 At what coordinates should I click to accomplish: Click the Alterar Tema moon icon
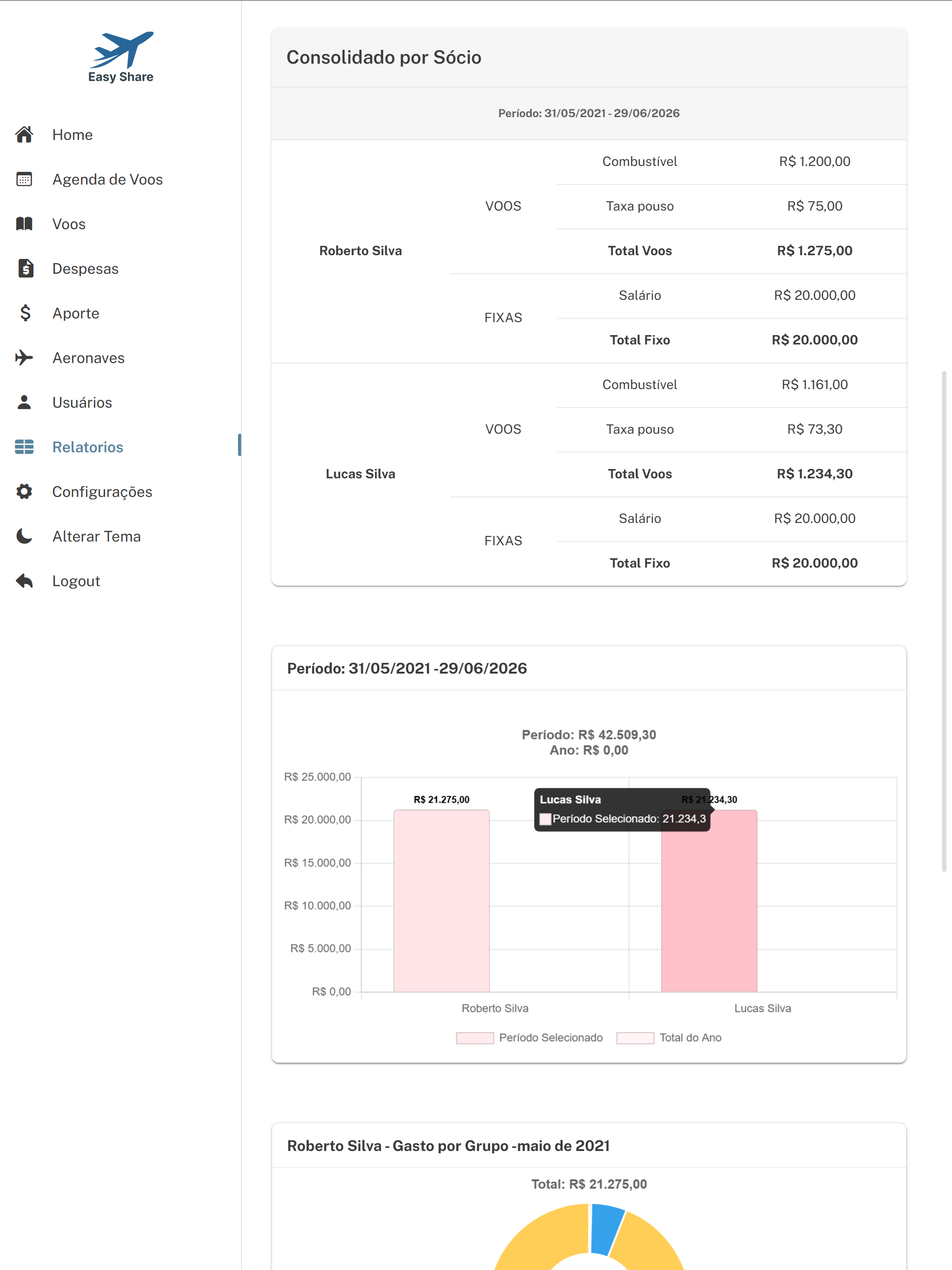24,536
